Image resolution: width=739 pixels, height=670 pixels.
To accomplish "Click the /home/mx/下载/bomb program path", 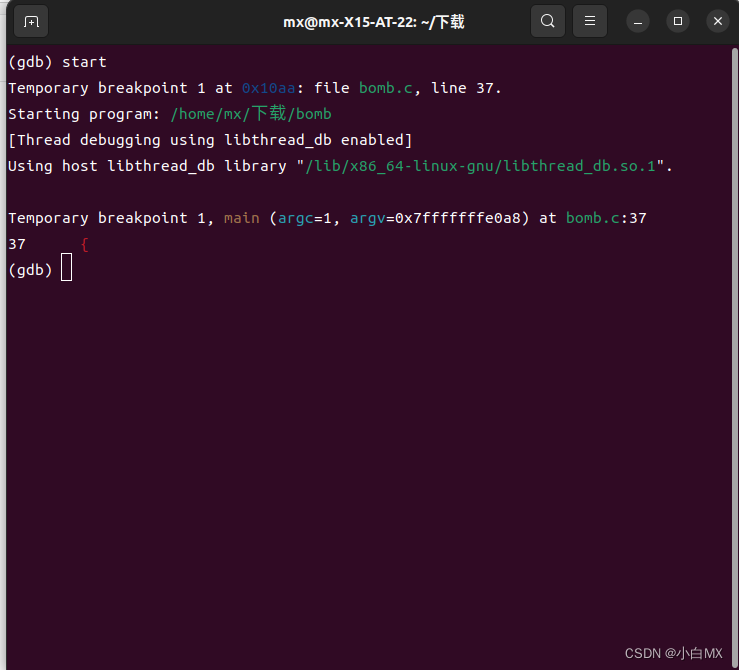I will [251, 114].
